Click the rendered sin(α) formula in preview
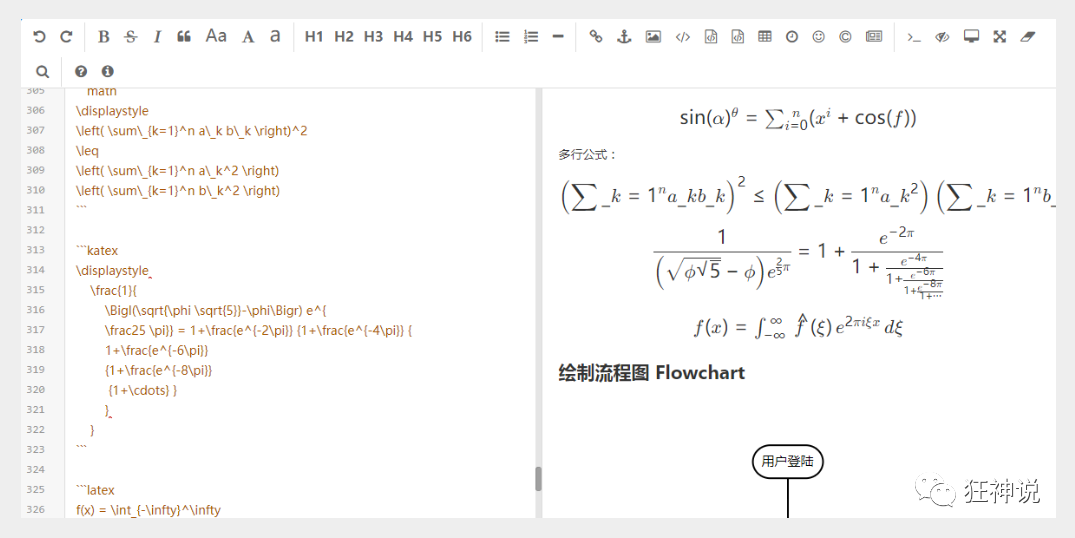This screenshot has height=538, width=1075. pyautogui.click(x=798, y=118)
